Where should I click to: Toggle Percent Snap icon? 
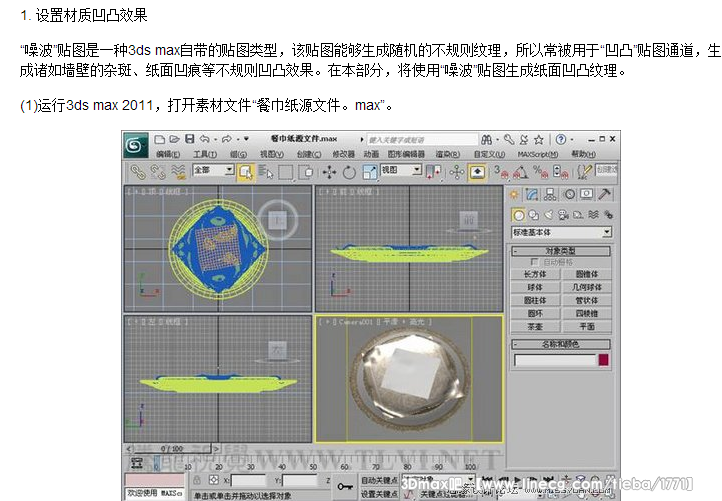pyautogui.click(x=540, y=173)
